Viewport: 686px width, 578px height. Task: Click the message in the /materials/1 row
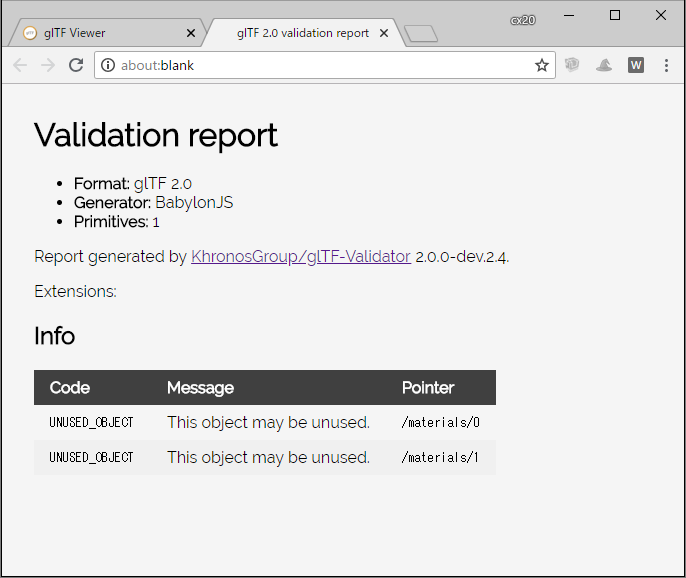269,457
